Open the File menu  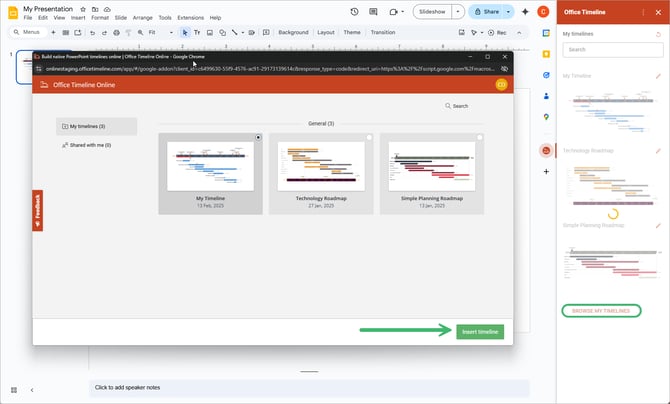[28, 18]
